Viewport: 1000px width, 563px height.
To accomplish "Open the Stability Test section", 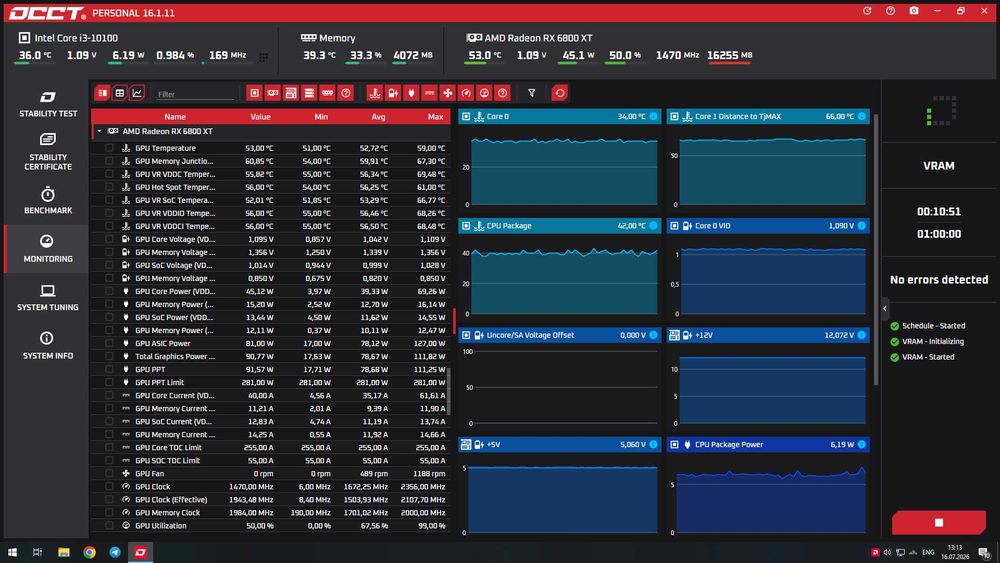I will click(x=47, y=104).
